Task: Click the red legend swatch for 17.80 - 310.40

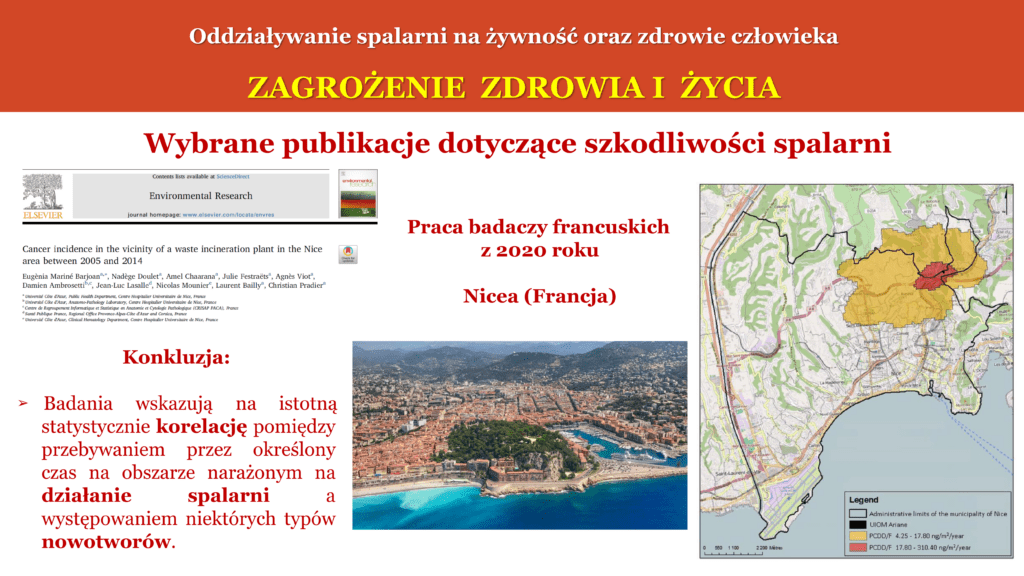Action: tap(857, 547)
